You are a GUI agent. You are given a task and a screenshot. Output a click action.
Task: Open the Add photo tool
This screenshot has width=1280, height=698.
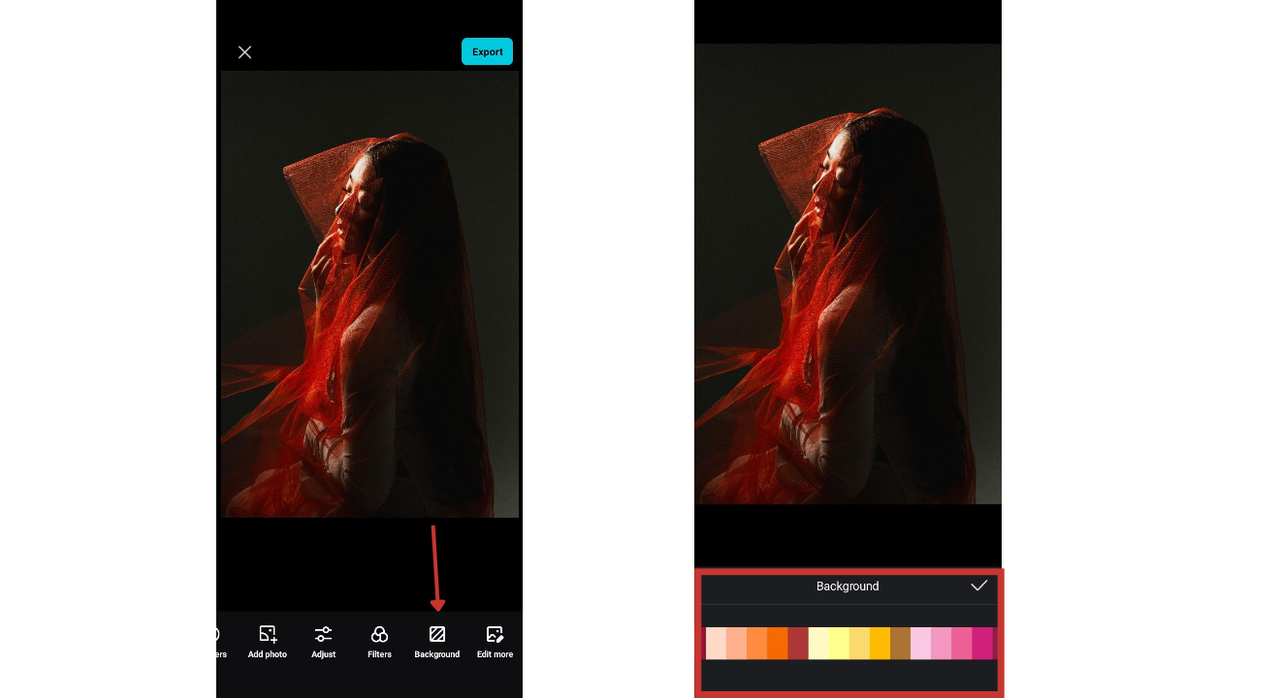pyautogui.click(x=267, y=641)
